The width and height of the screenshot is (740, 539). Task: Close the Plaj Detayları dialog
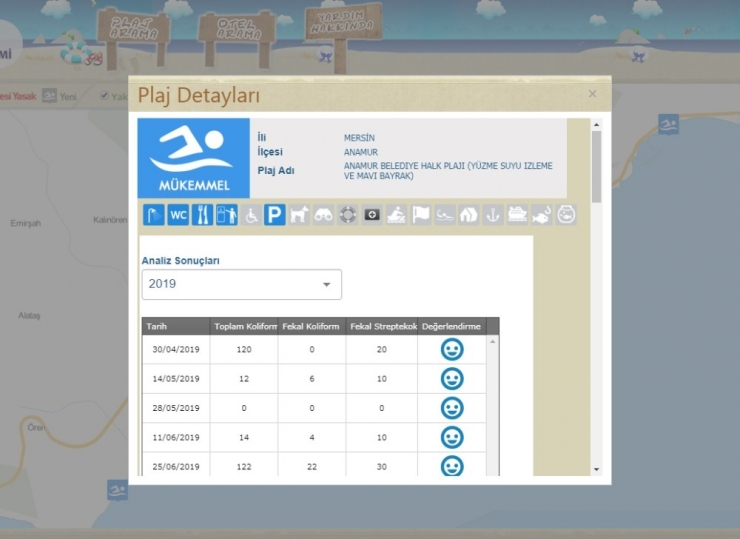592,94
